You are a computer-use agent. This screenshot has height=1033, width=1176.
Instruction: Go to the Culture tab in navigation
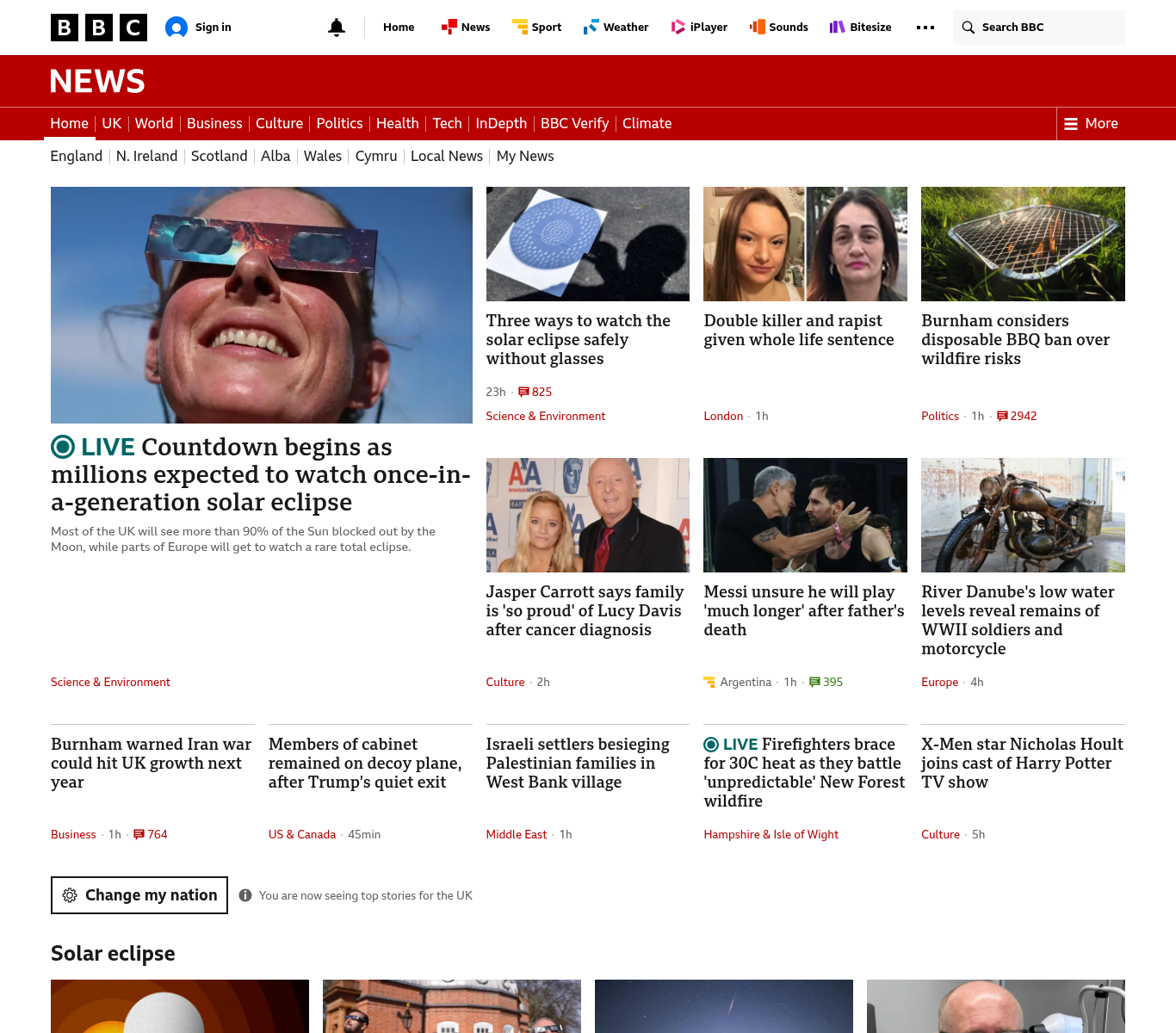(279, 124)
